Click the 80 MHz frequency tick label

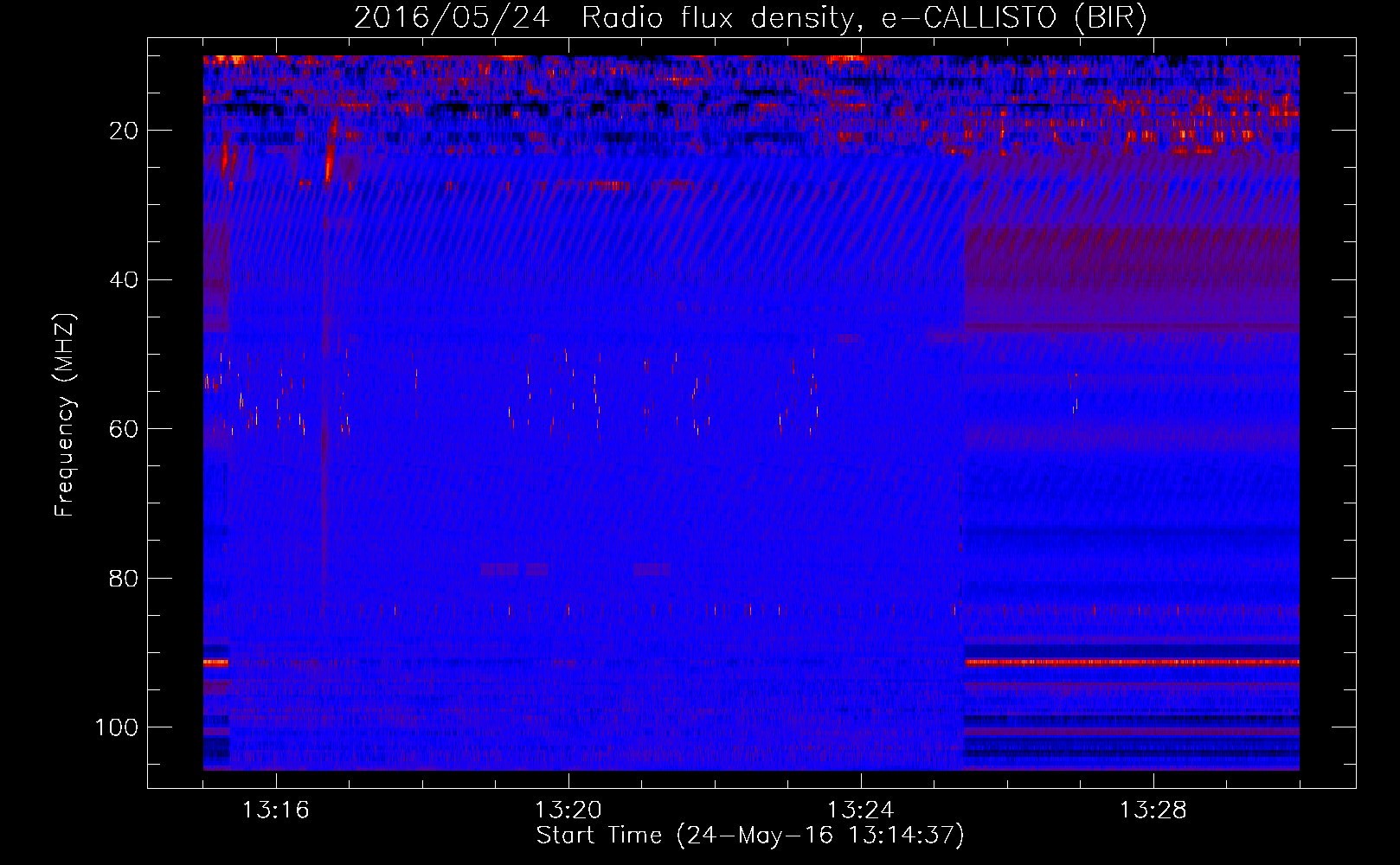(x=124, y=578)
